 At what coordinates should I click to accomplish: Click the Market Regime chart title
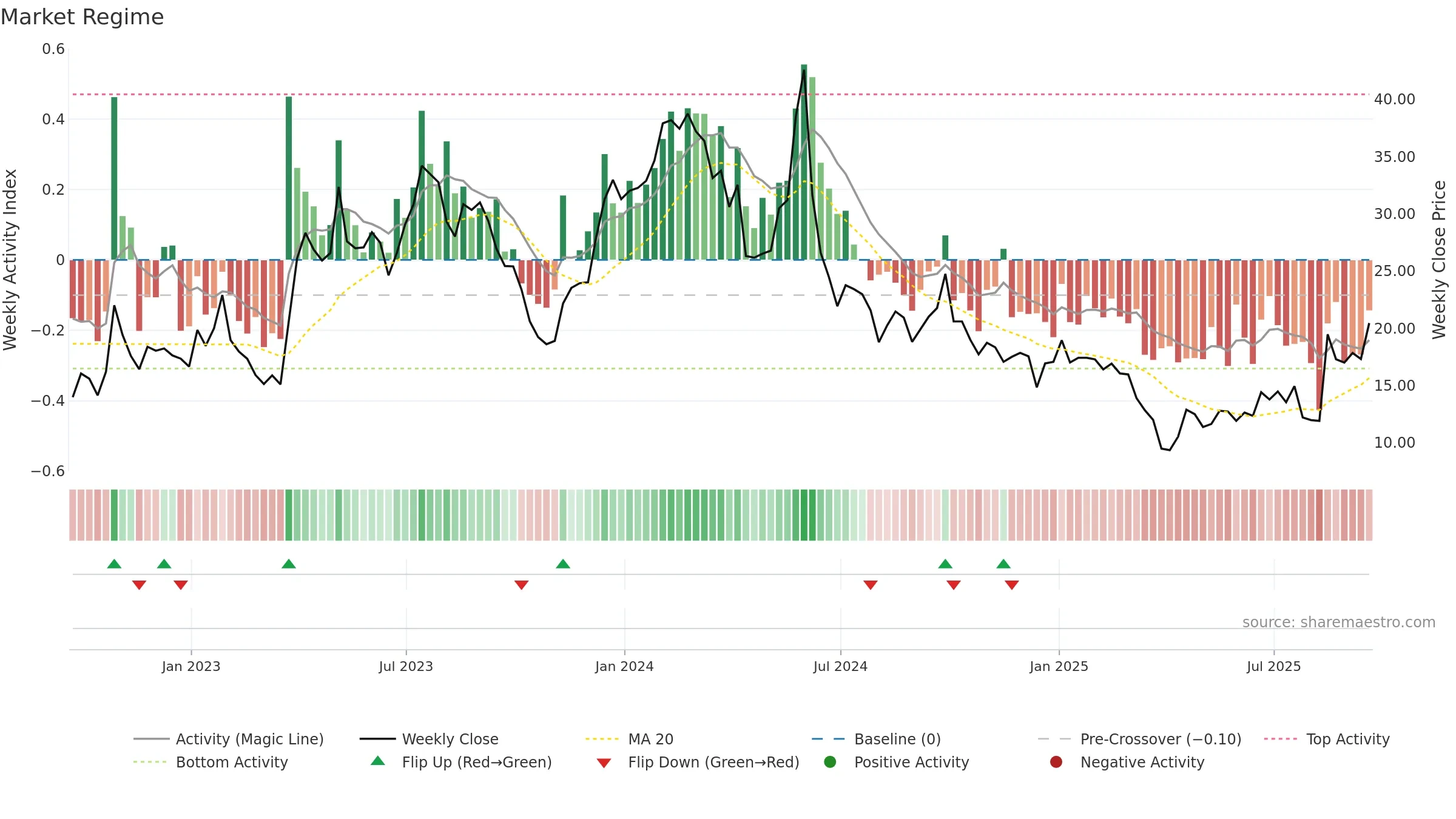(x=83, y=17)
